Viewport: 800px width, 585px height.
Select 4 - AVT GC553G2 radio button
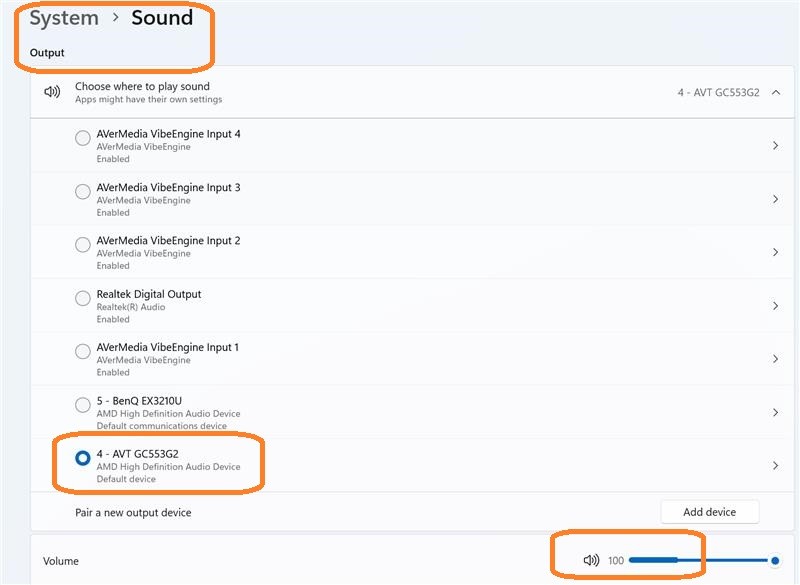click(83, 458)
